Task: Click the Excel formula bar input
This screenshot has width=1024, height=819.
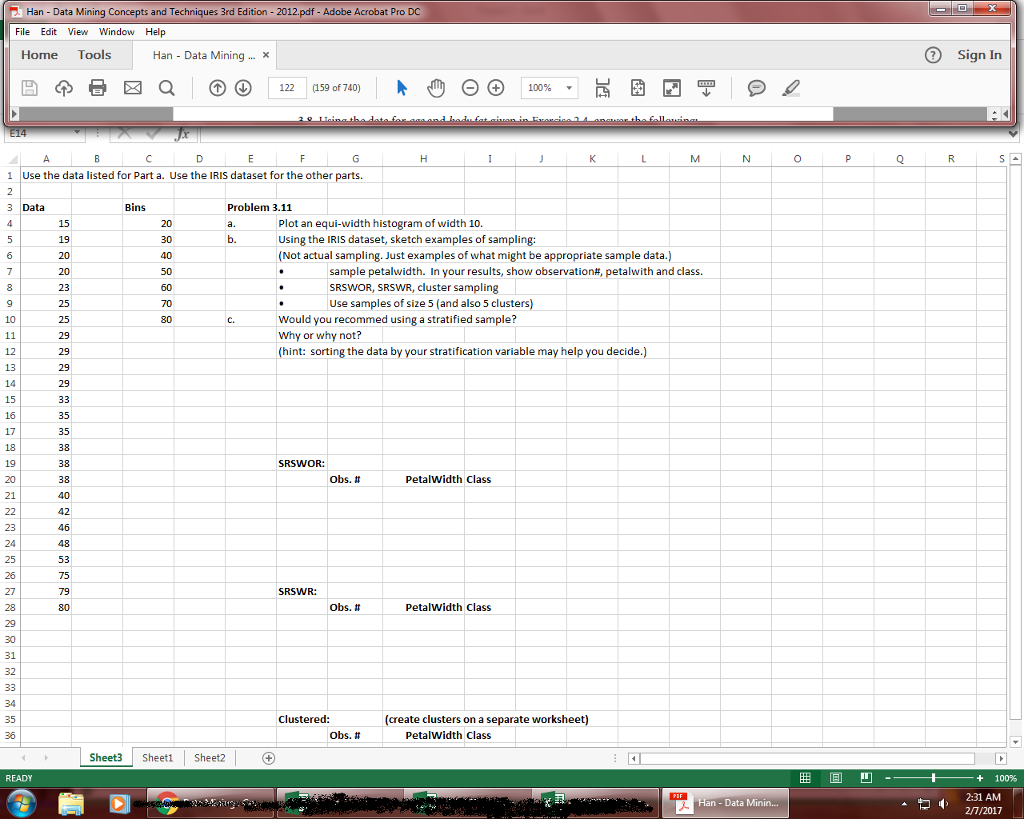Action: pos(603,134)
